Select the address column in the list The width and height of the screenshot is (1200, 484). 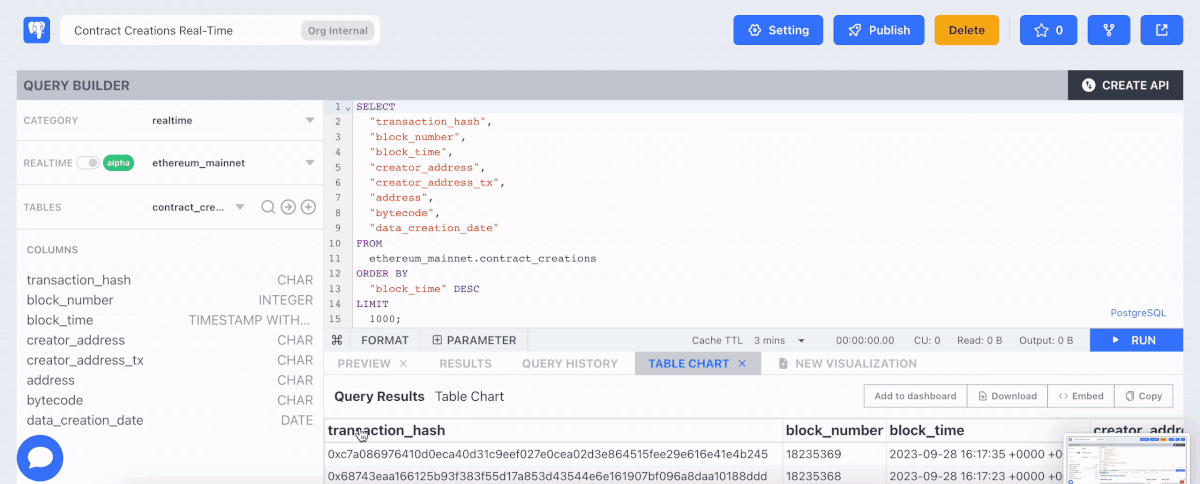[x=170, y=380]
